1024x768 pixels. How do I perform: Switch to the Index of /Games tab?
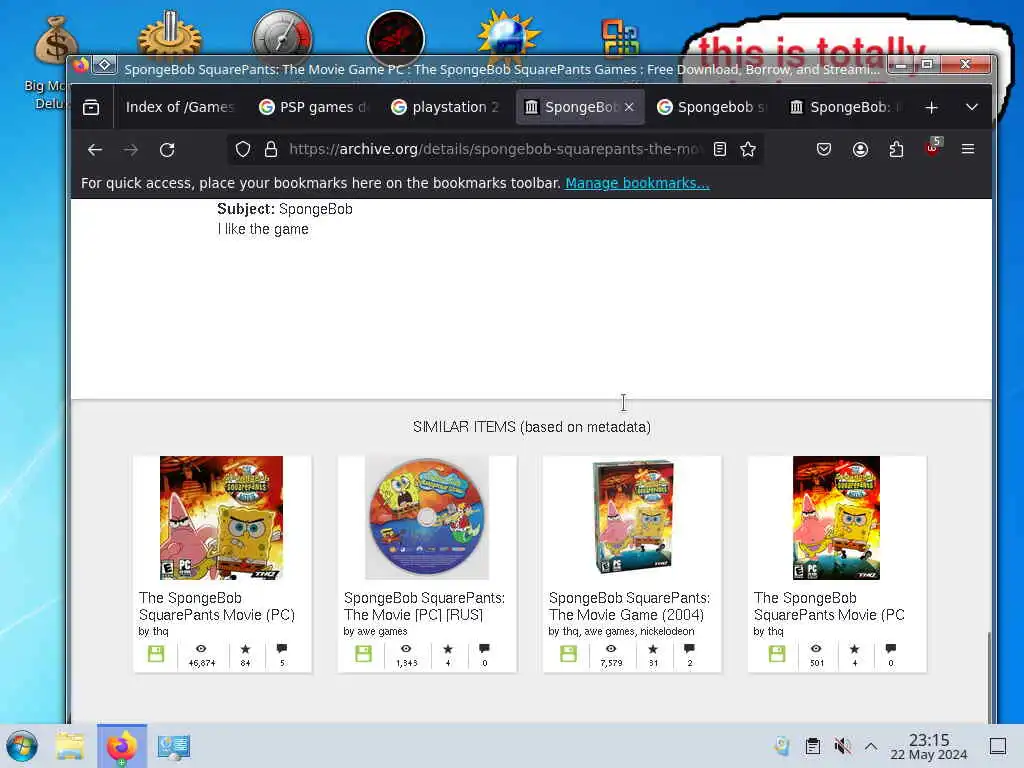click(179, 107)
